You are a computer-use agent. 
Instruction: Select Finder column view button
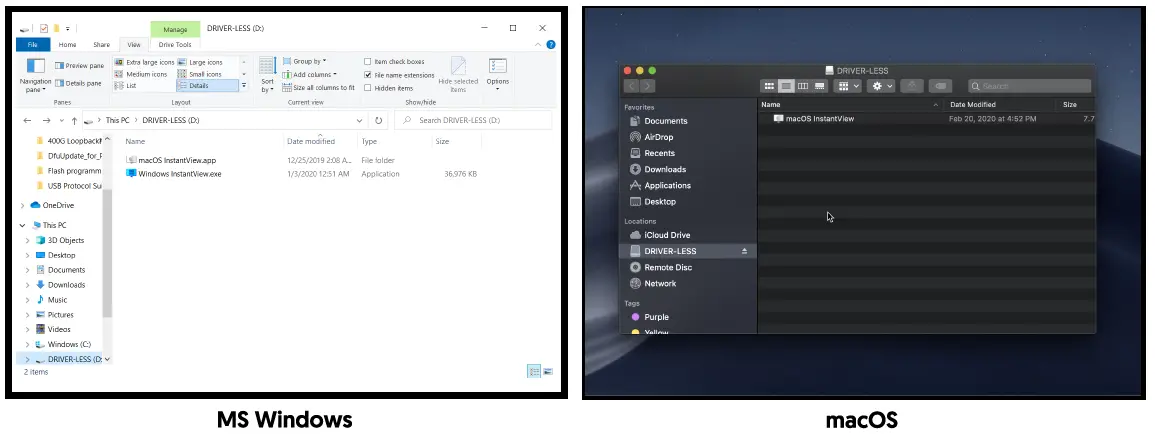(x=803, y=86)
